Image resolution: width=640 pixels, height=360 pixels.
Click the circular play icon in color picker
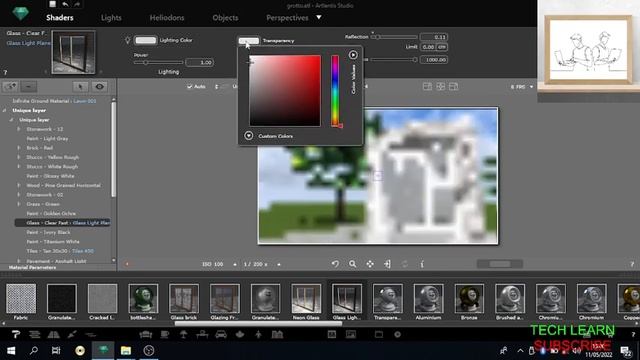pos(353,55)
